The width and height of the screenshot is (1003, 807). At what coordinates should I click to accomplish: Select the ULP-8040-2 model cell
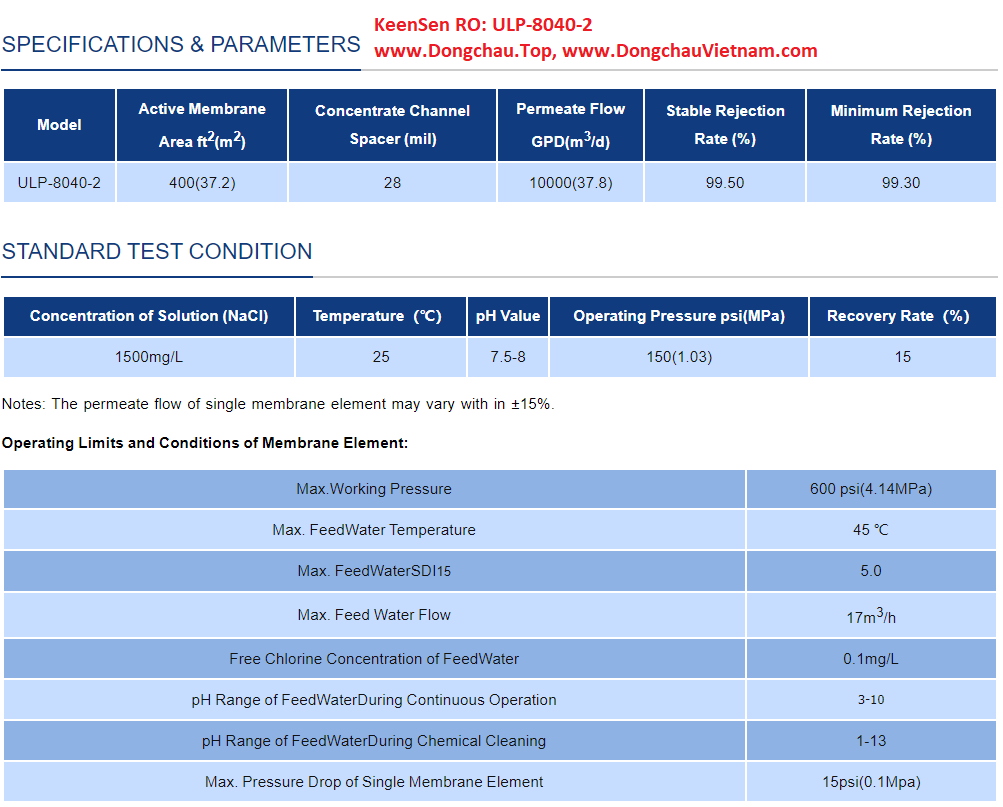(x=59, y=183)
